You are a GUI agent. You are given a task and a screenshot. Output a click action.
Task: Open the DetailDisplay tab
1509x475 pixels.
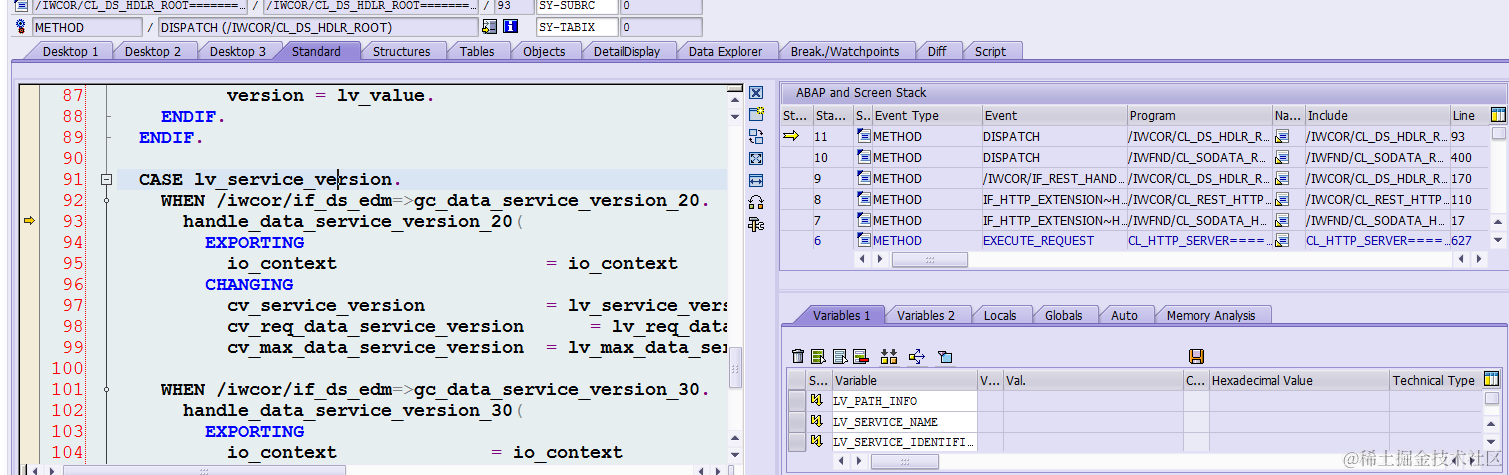[x=627, y=51]
